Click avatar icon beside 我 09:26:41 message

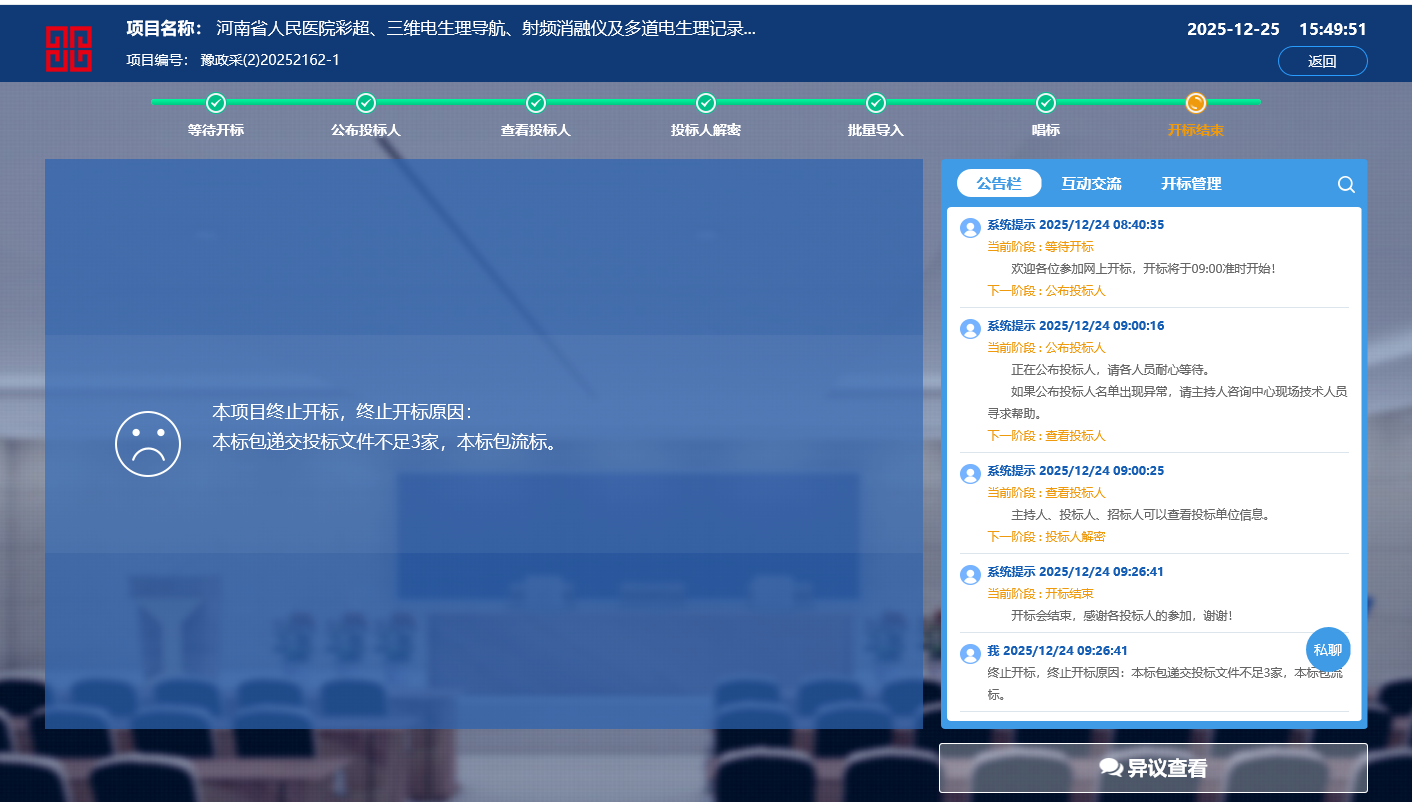(x=970, y=654)
